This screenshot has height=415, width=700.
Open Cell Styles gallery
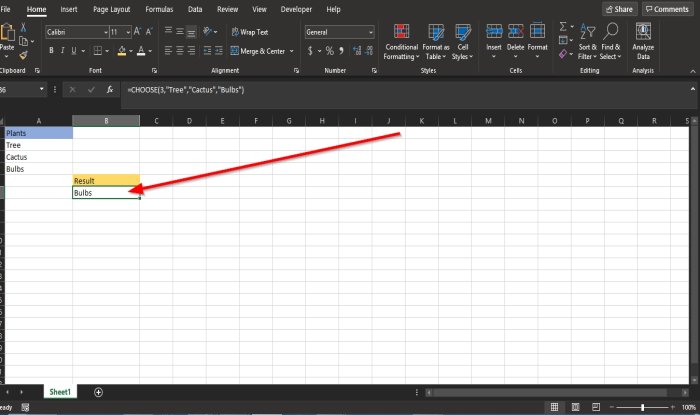[x=462, y=42]
